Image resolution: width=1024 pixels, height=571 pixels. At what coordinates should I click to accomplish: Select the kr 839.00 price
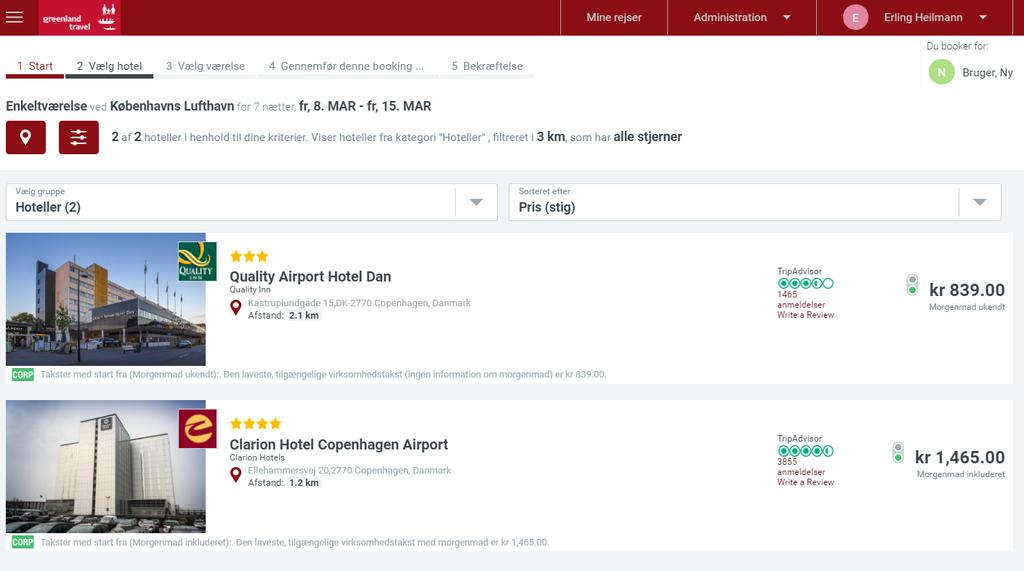click(x=967, y=290)
